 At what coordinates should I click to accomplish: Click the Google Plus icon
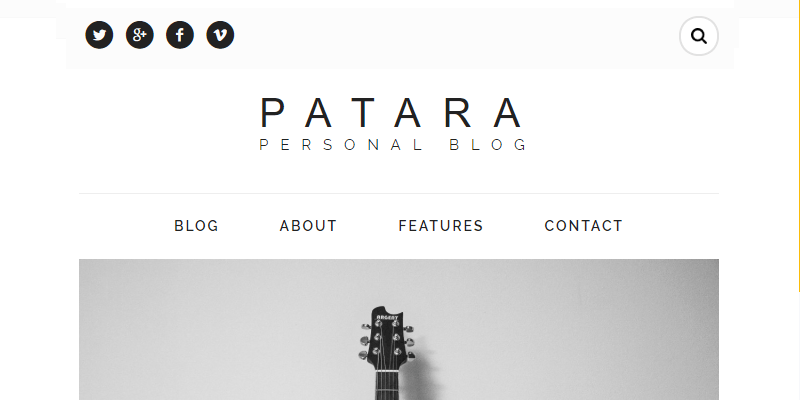140,35
